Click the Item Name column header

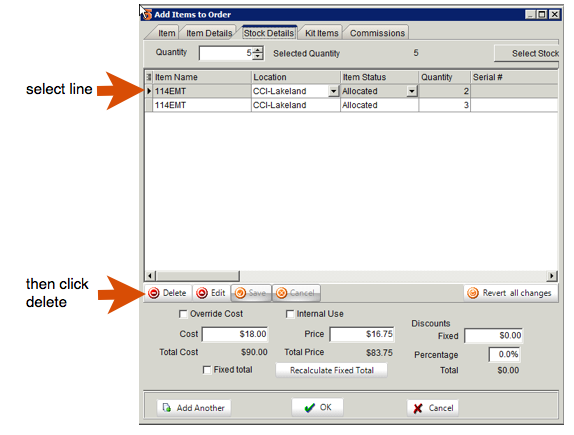(x=202, y=77)
